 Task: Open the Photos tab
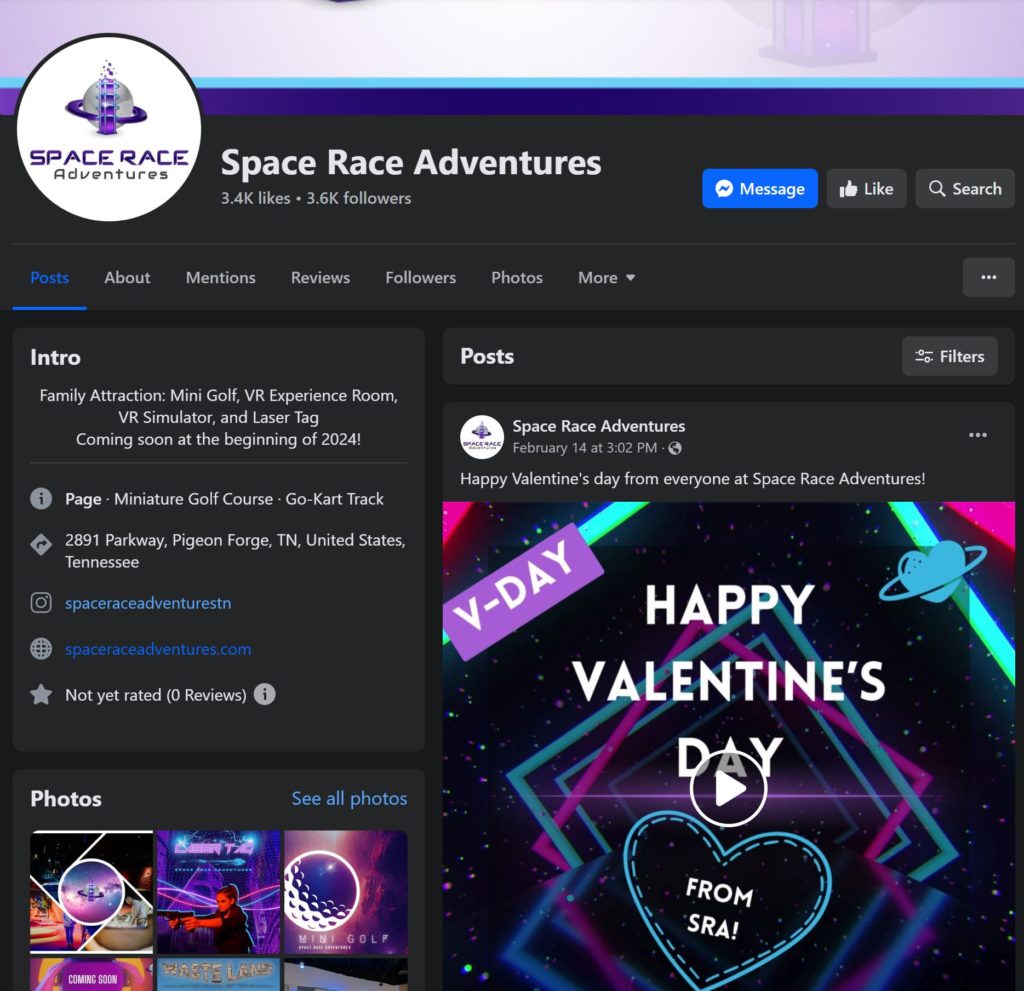[x=517, y=278]
